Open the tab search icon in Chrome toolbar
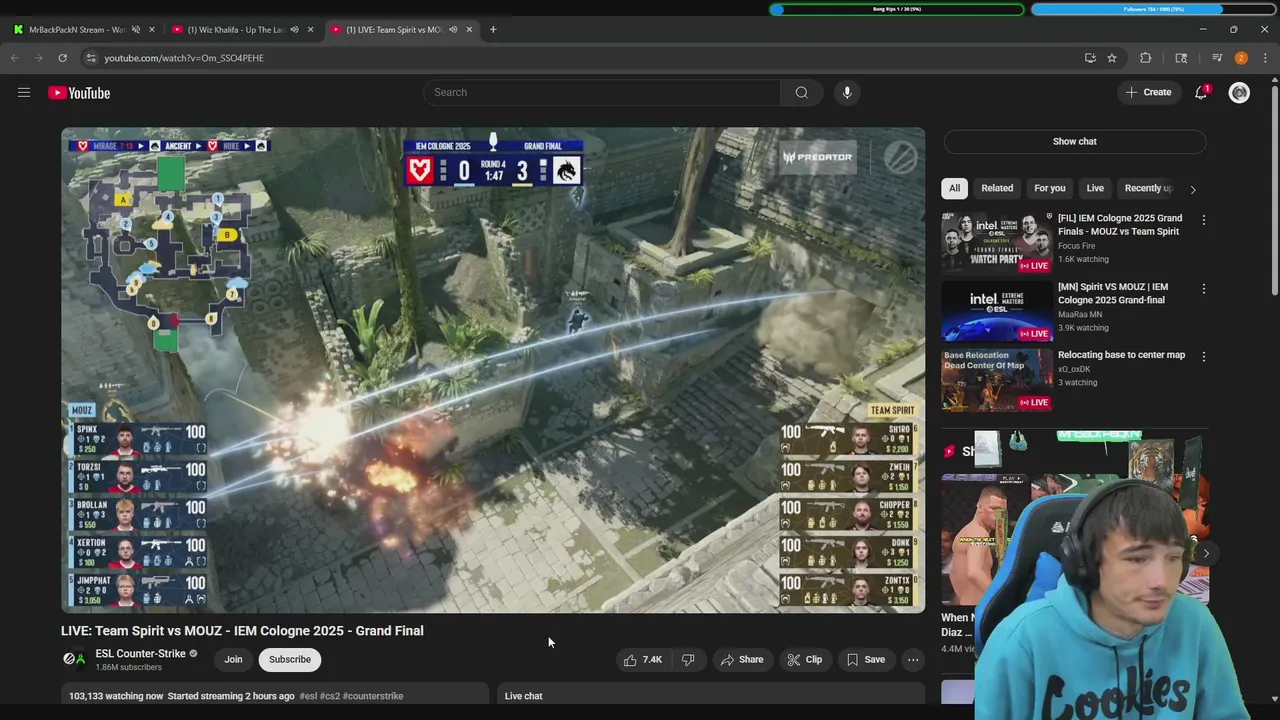1280x720 pixels. (x=1181, y=58)
